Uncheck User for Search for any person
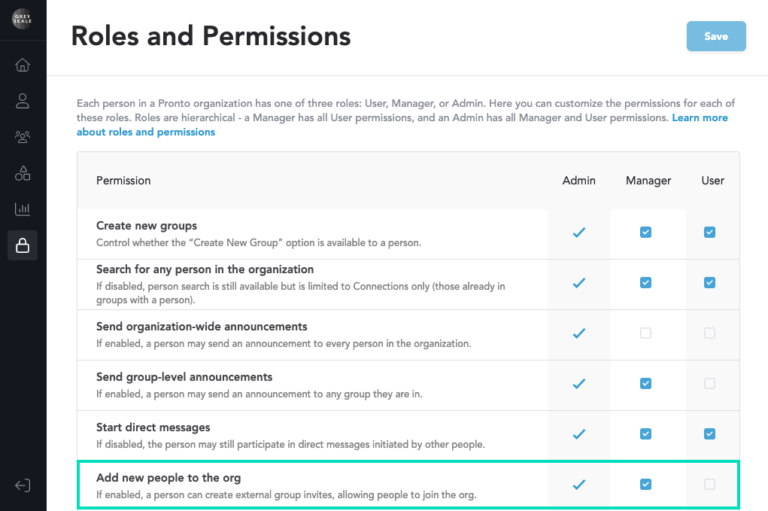 click(709, 283)
